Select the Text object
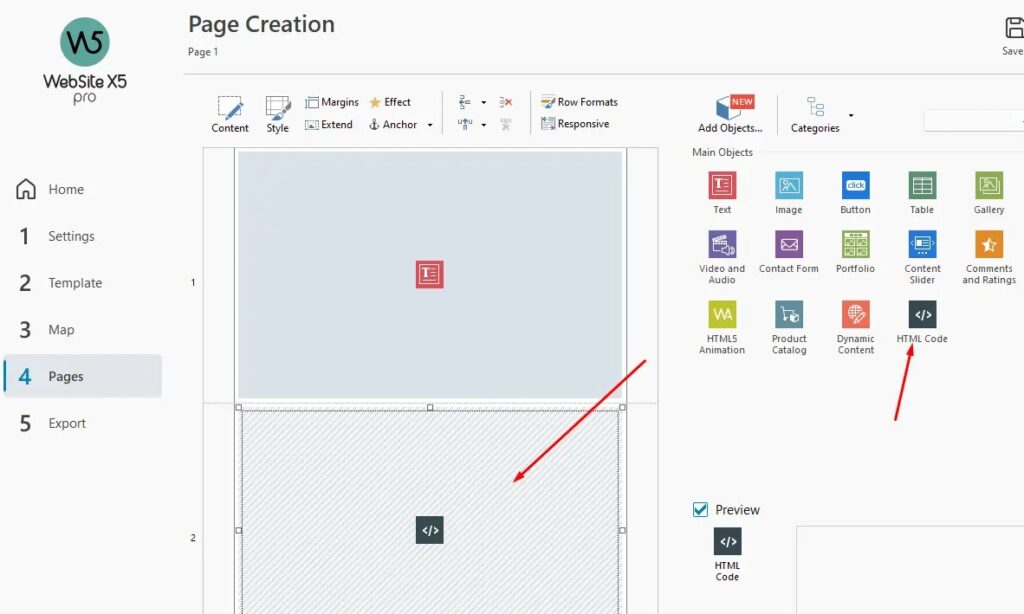The height and width of the screenshot is (614, 1024). [722, 193]
